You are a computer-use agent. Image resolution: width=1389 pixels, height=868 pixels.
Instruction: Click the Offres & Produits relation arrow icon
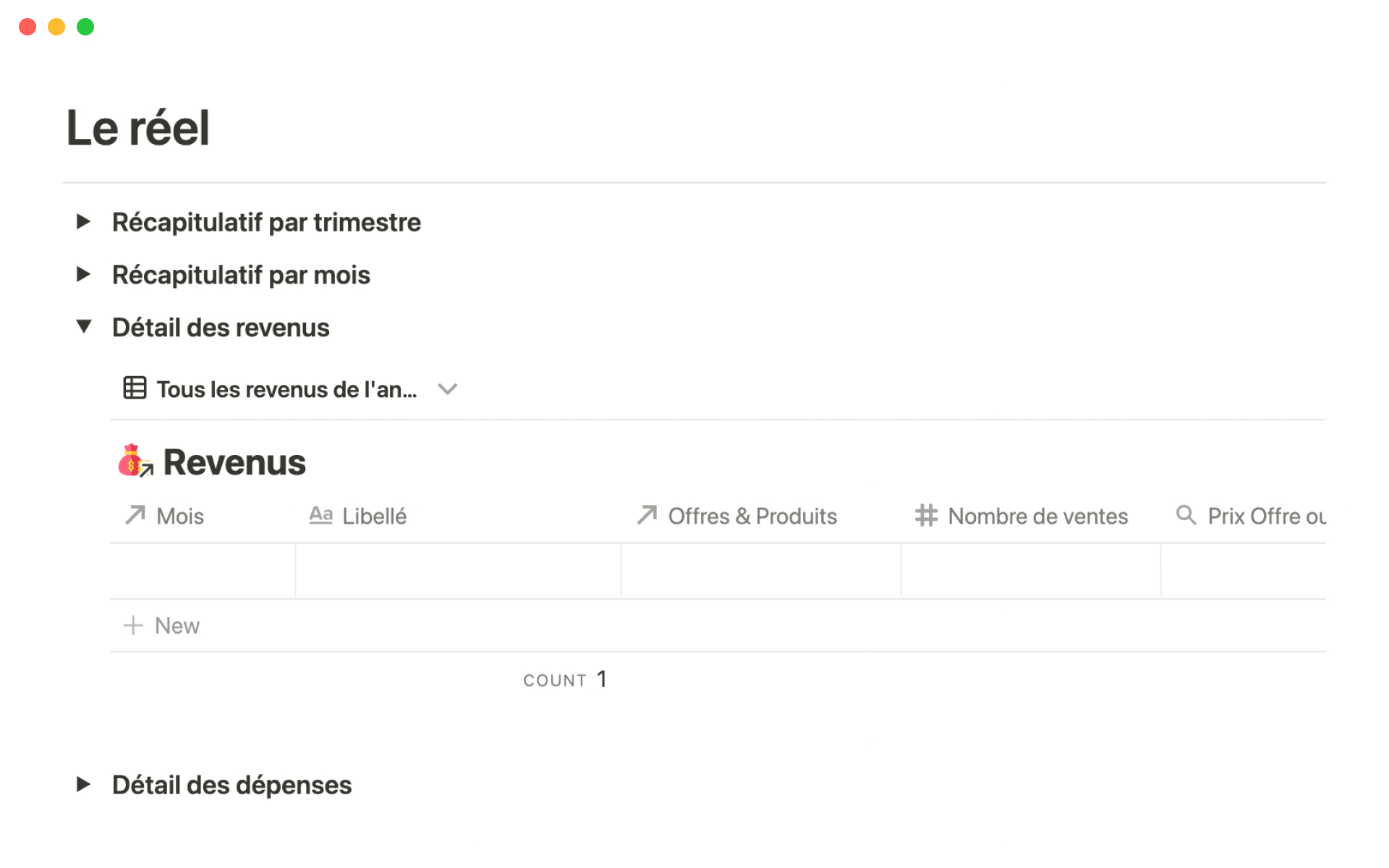647,516
